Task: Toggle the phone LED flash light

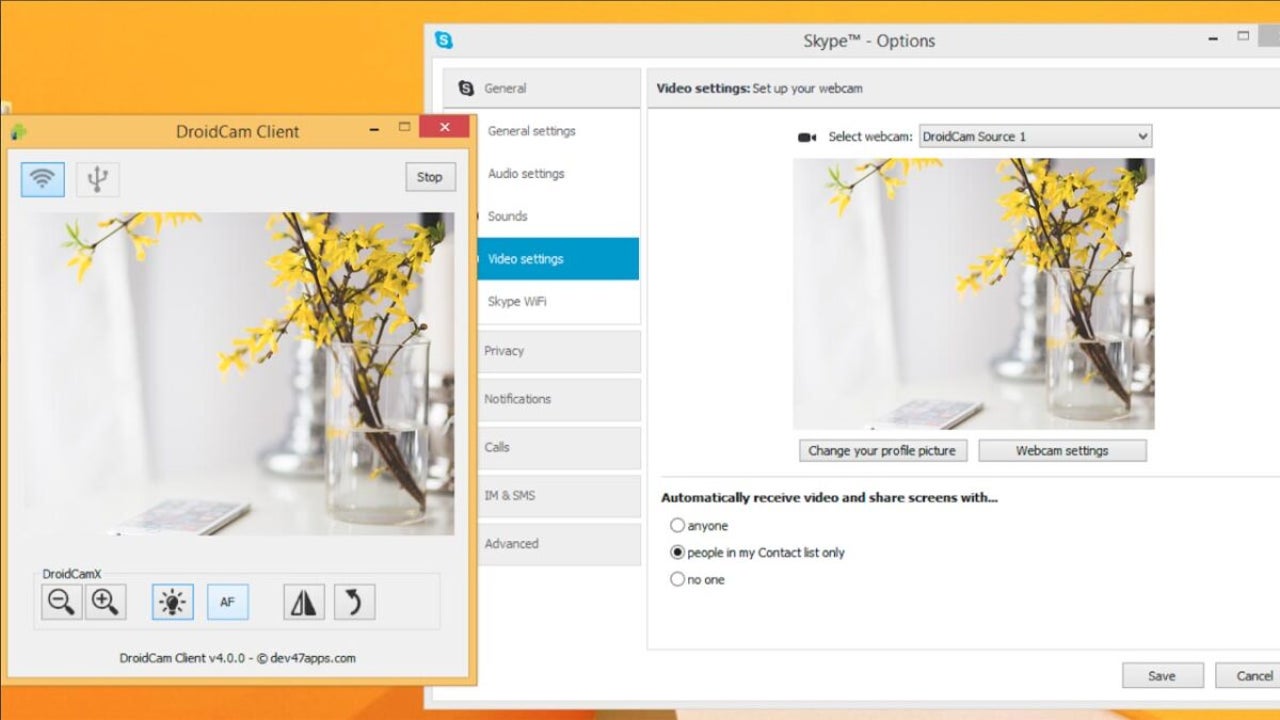Action: coord(173,602)
